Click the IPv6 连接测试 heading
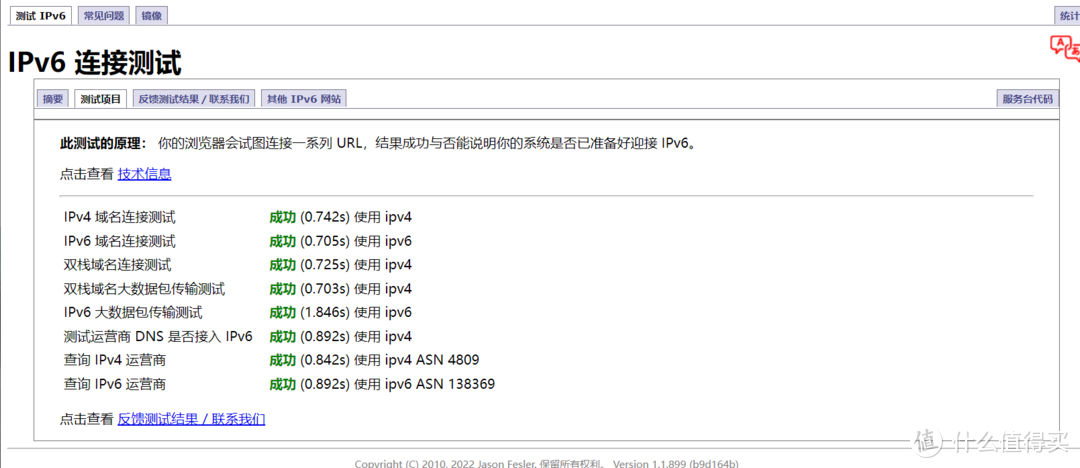The width and height of the screenshot is (1080, 468). (x=95, y=63)
